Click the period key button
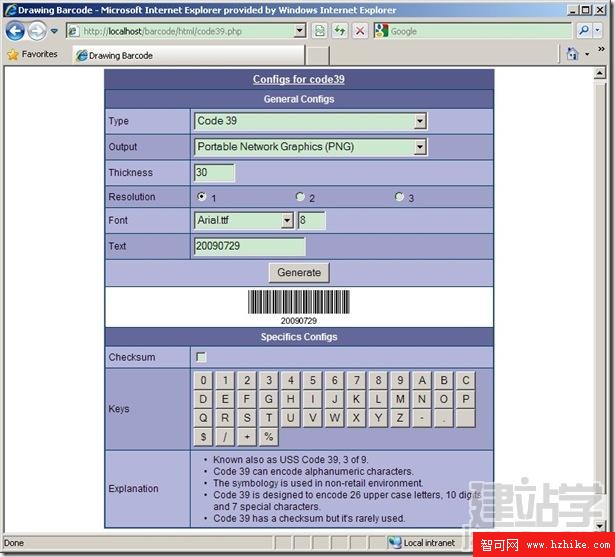The height and width of the screenshot is (557, 615). tap(444, 418)
